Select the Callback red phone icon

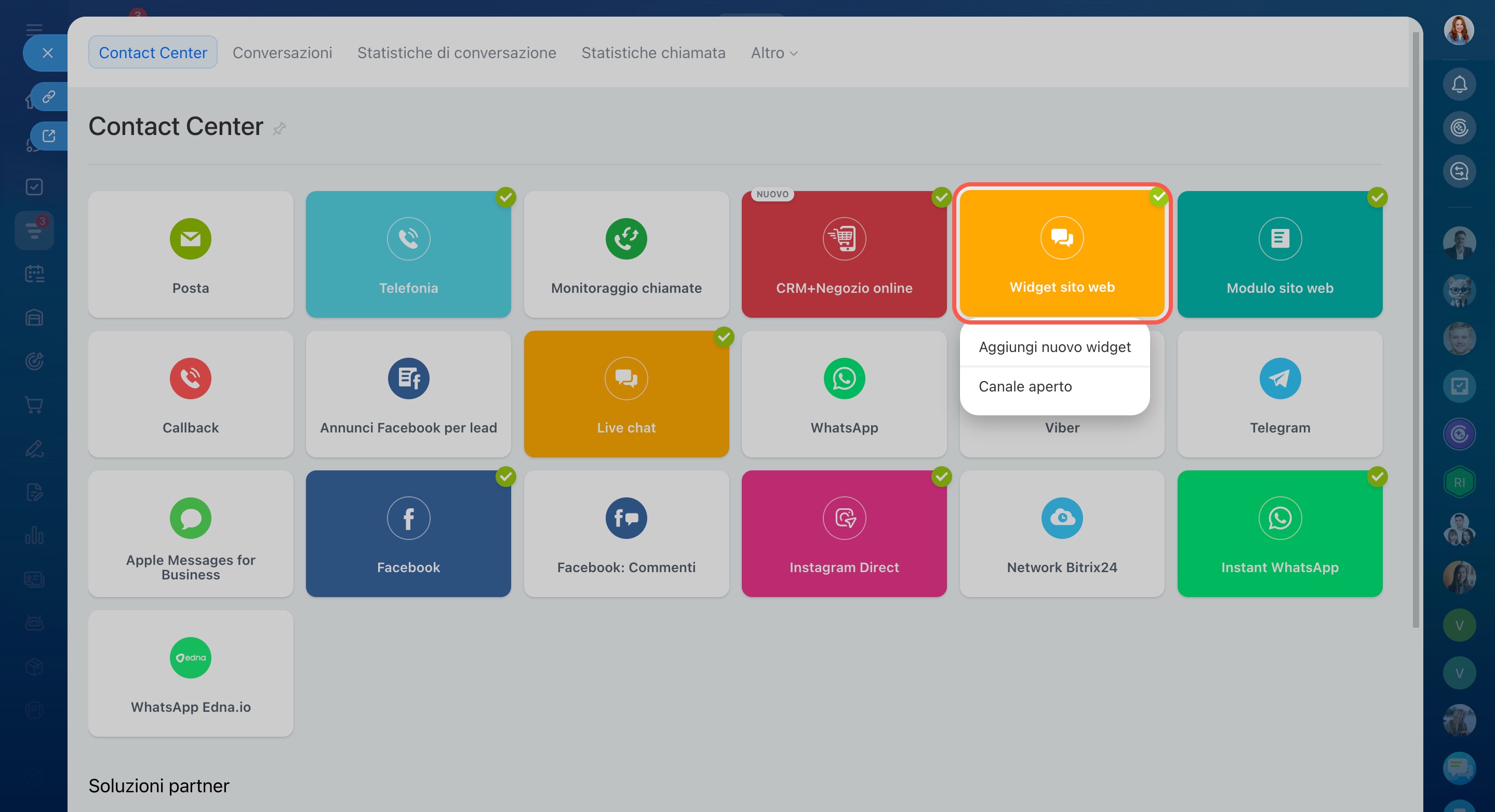(x=190, y=378)
